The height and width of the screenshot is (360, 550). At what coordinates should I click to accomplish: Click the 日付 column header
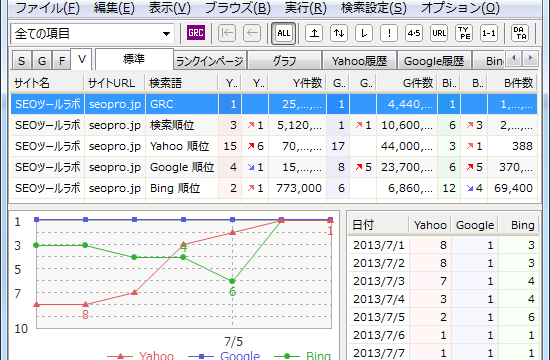click(x=378, y=225)
